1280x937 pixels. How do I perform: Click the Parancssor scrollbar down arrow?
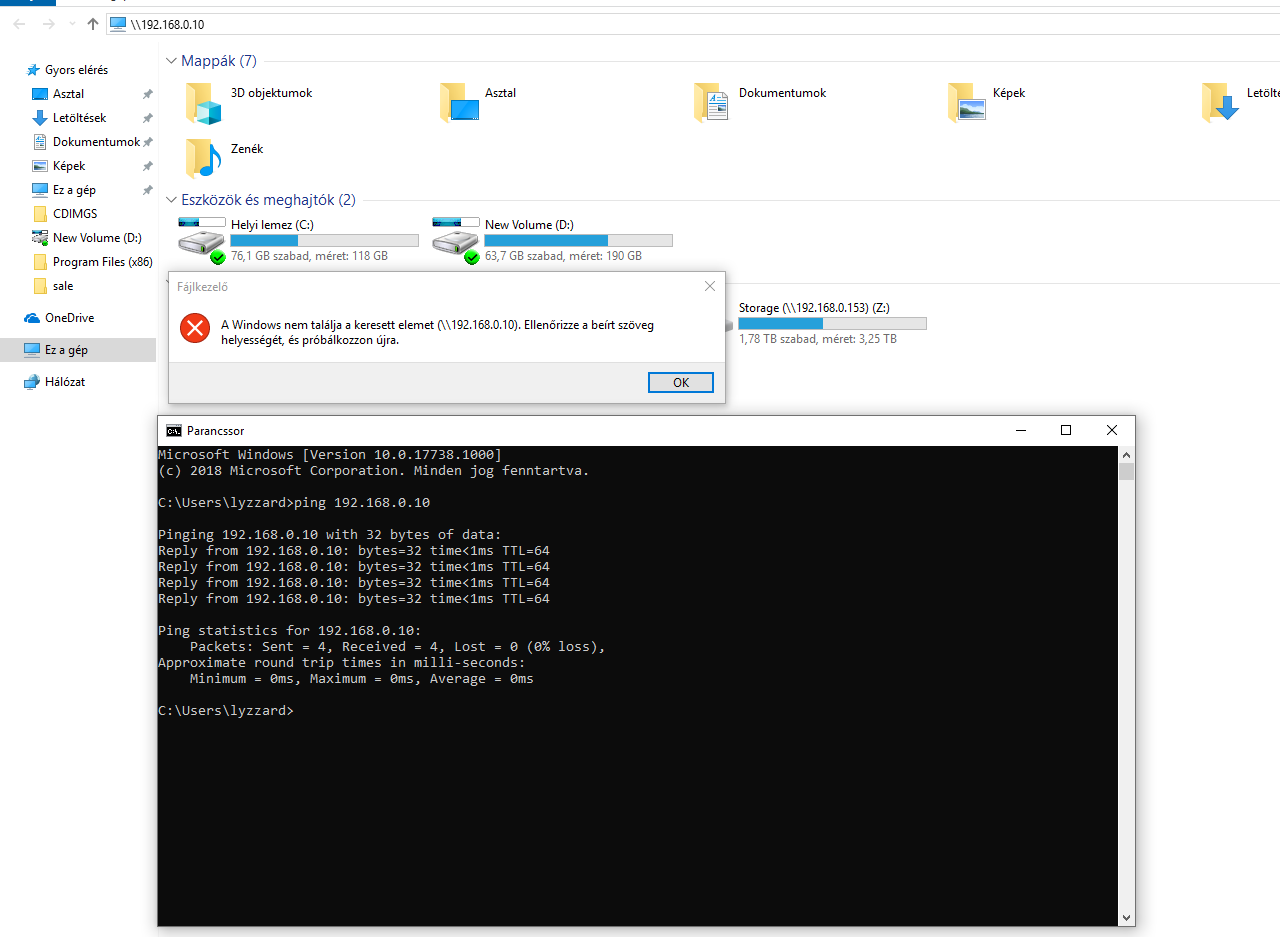click(x=1127, y=917)
